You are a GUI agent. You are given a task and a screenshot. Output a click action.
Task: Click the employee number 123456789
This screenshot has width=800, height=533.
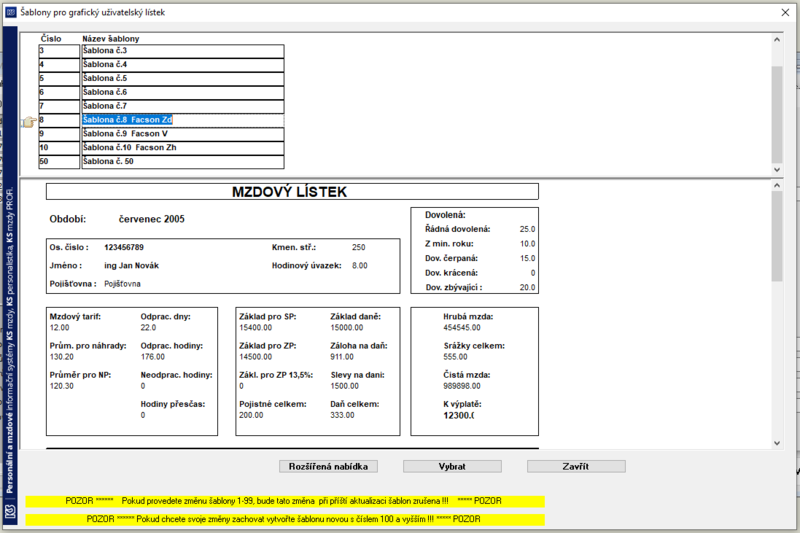124,247
